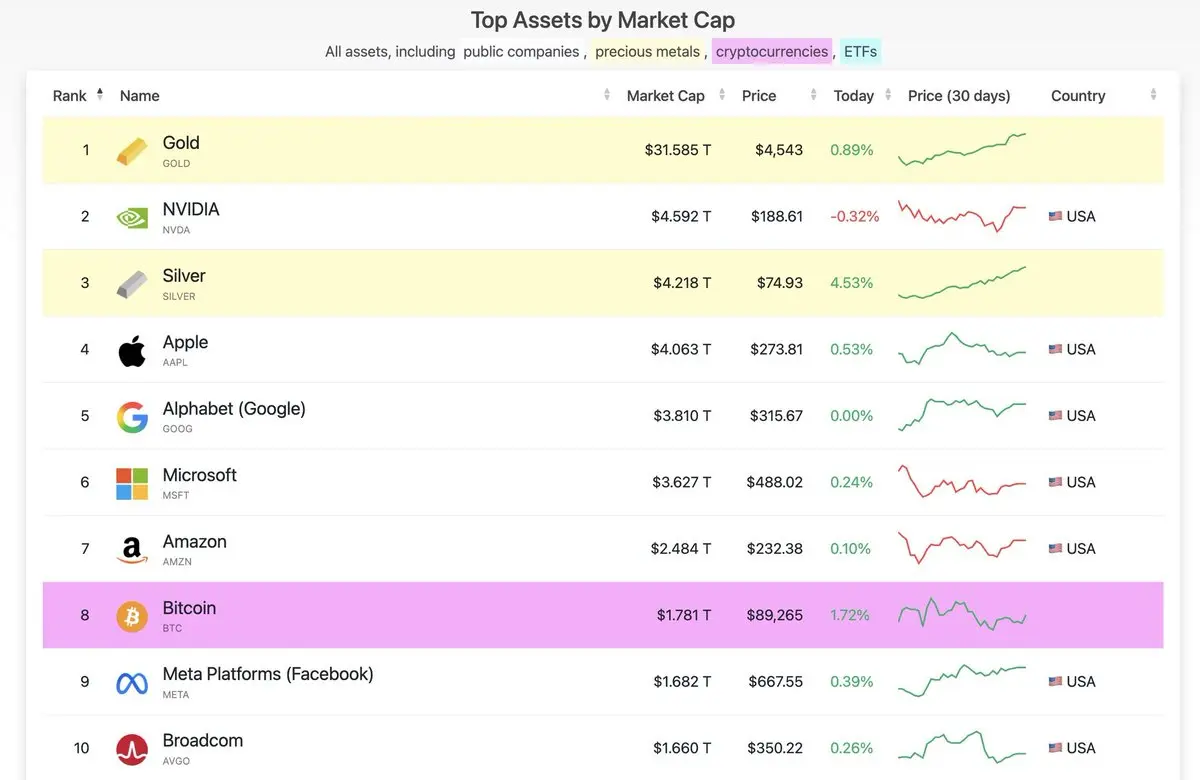Viewport: 1200px width, 780px height.
Task: Click the Bitcoin logo icon
Action: pyautogui.click(x=132, y=616)
